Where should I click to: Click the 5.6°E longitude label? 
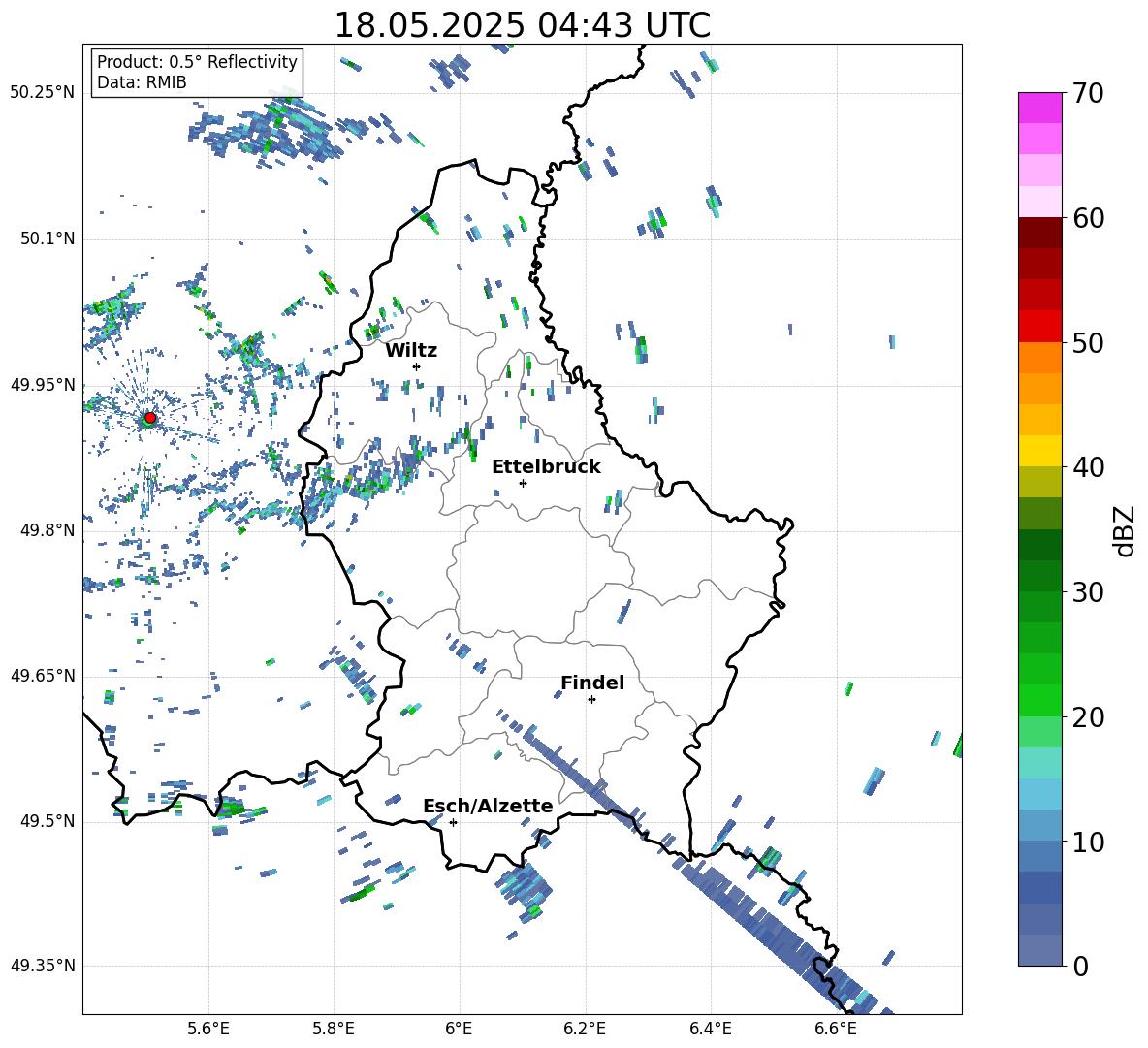(x=208, y=1029)
